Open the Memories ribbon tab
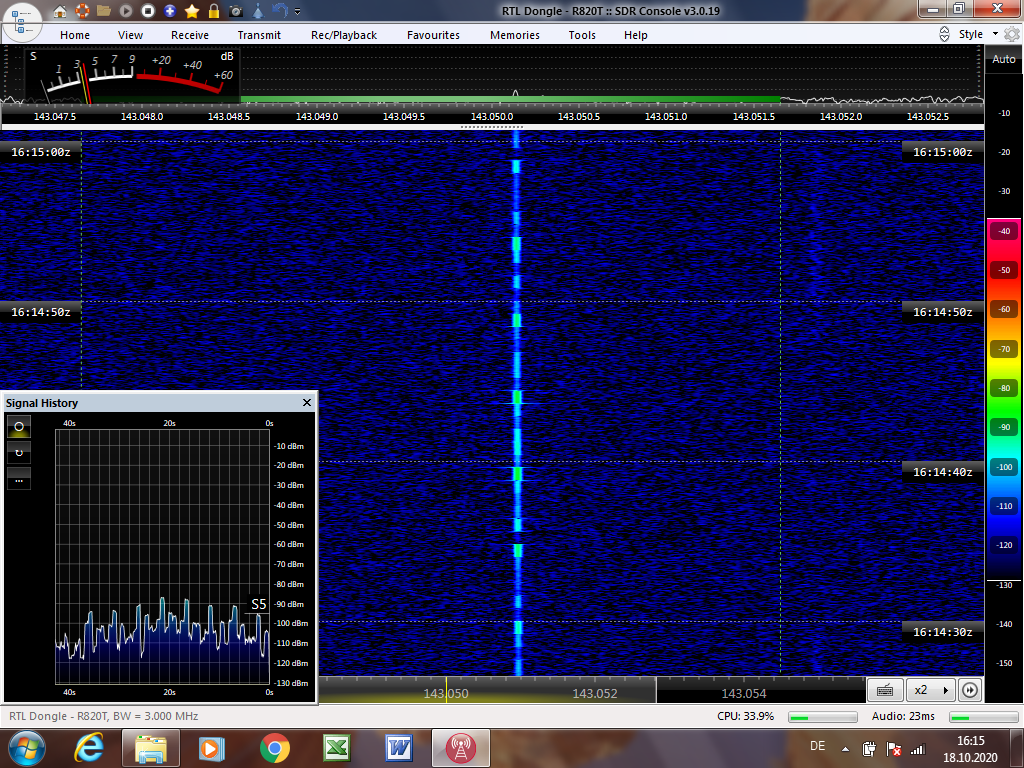 [x=515, y=35]
